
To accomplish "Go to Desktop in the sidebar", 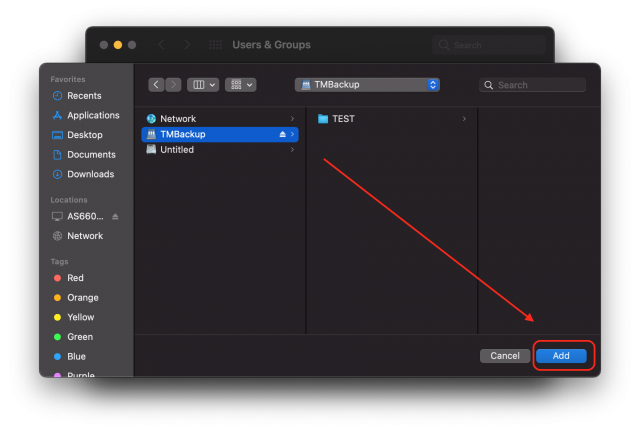I will [84, 135].
